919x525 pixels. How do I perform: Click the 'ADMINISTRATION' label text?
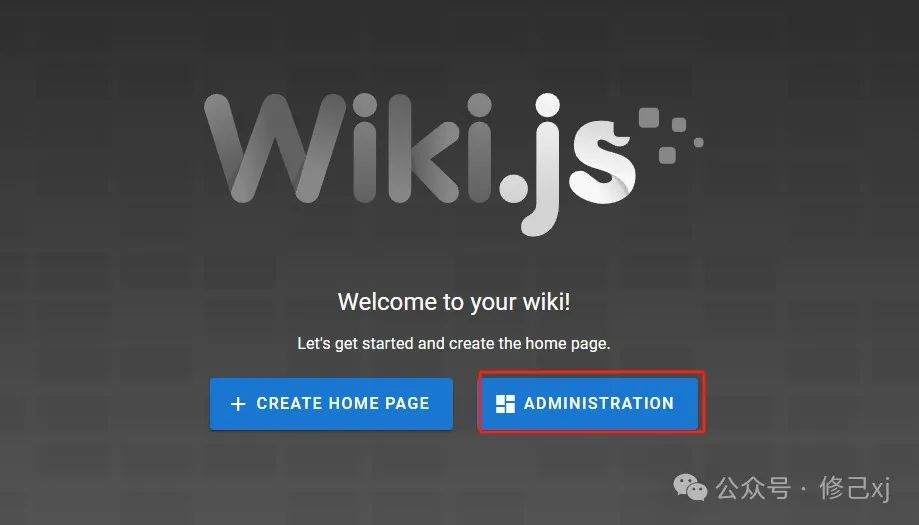click(x=599, y=404)
